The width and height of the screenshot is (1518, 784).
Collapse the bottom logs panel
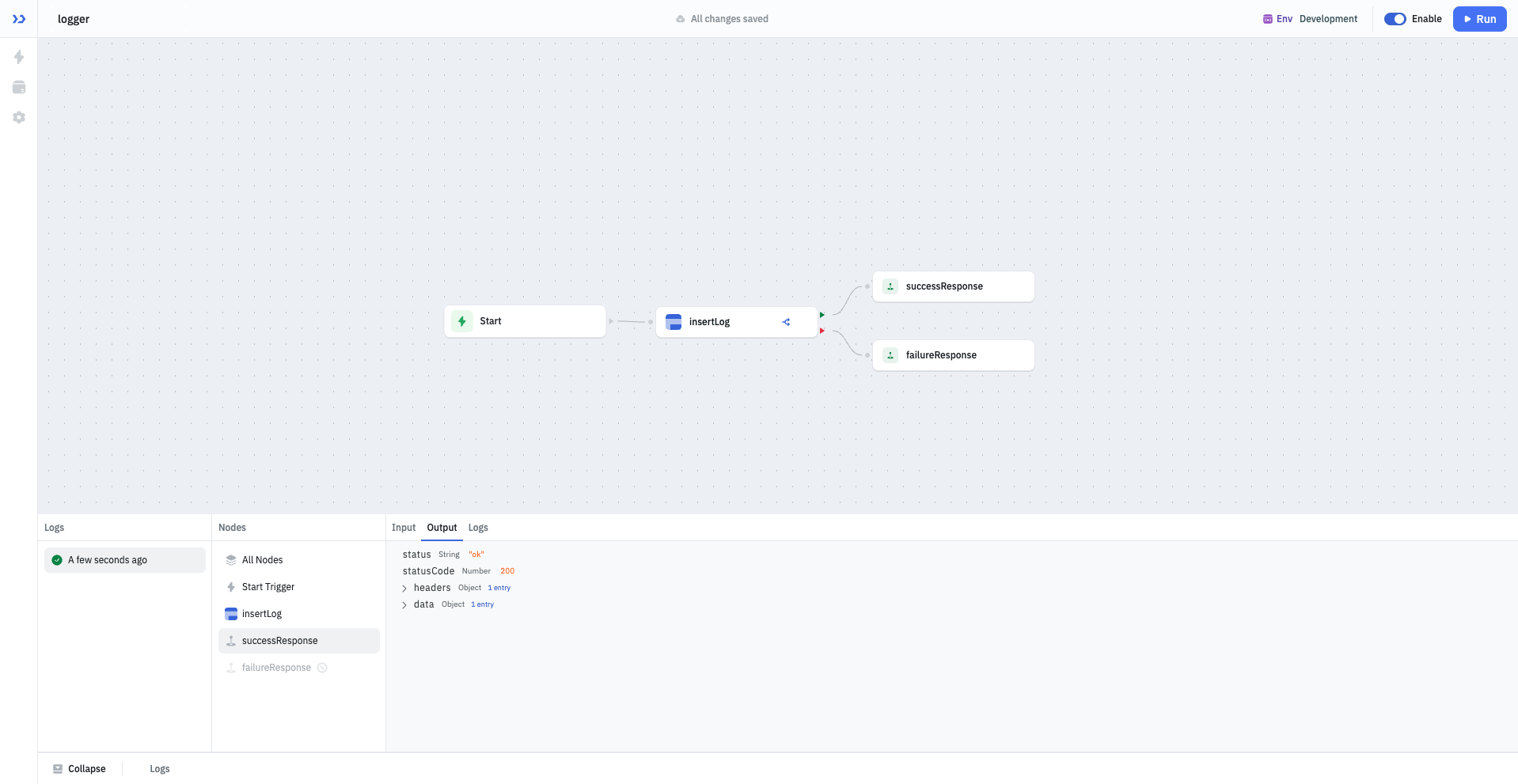coord(78,768)
